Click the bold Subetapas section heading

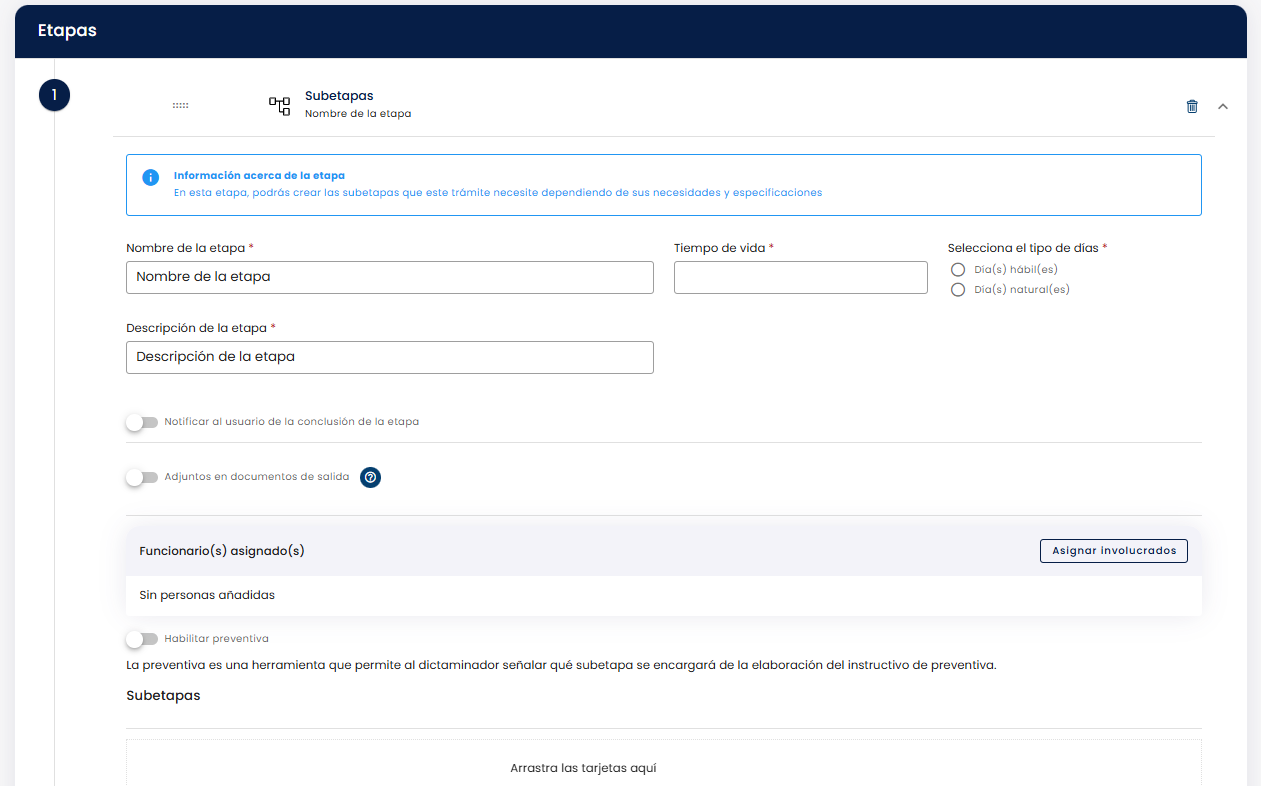coord(163,695)
